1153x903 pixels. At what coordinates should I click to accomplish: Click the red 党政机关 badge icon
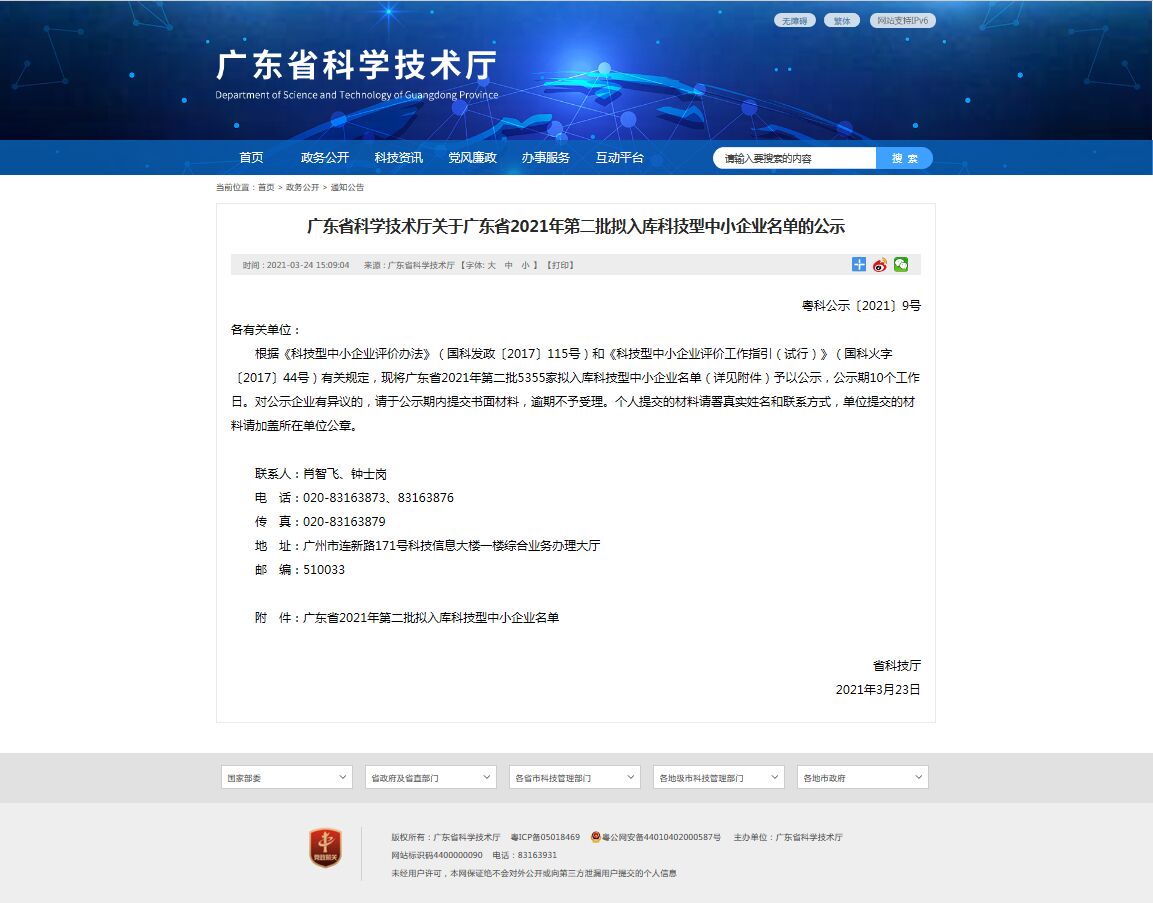click(325, 848)
